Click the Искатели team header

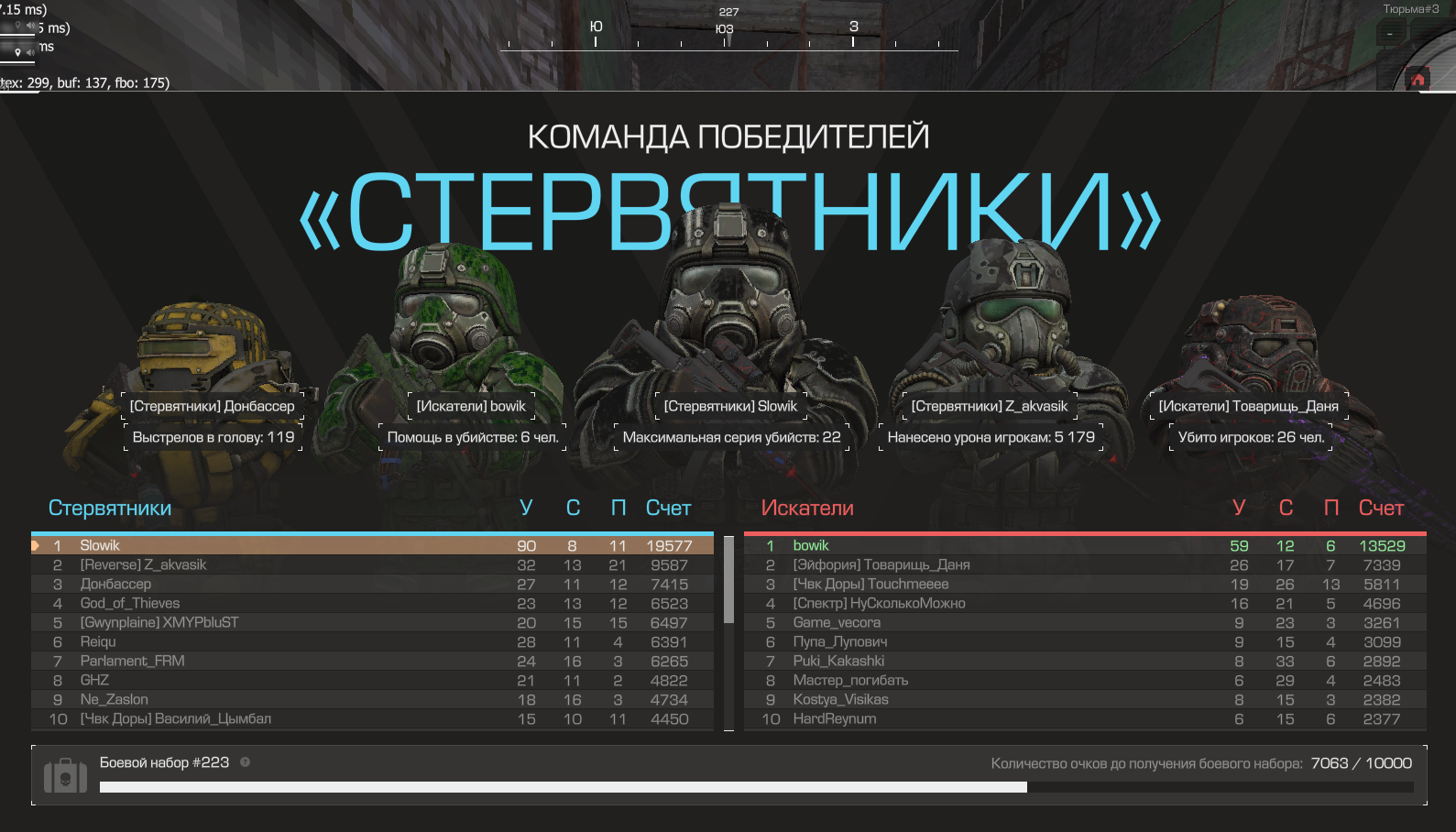[807, 508]
